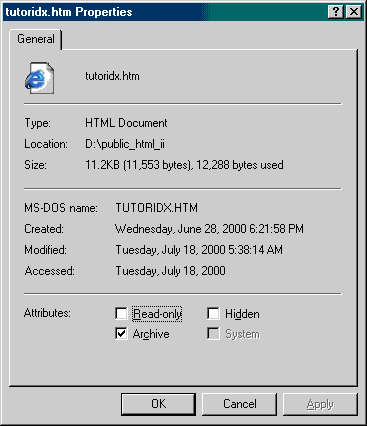Click the Archive label text

[151, 334]
